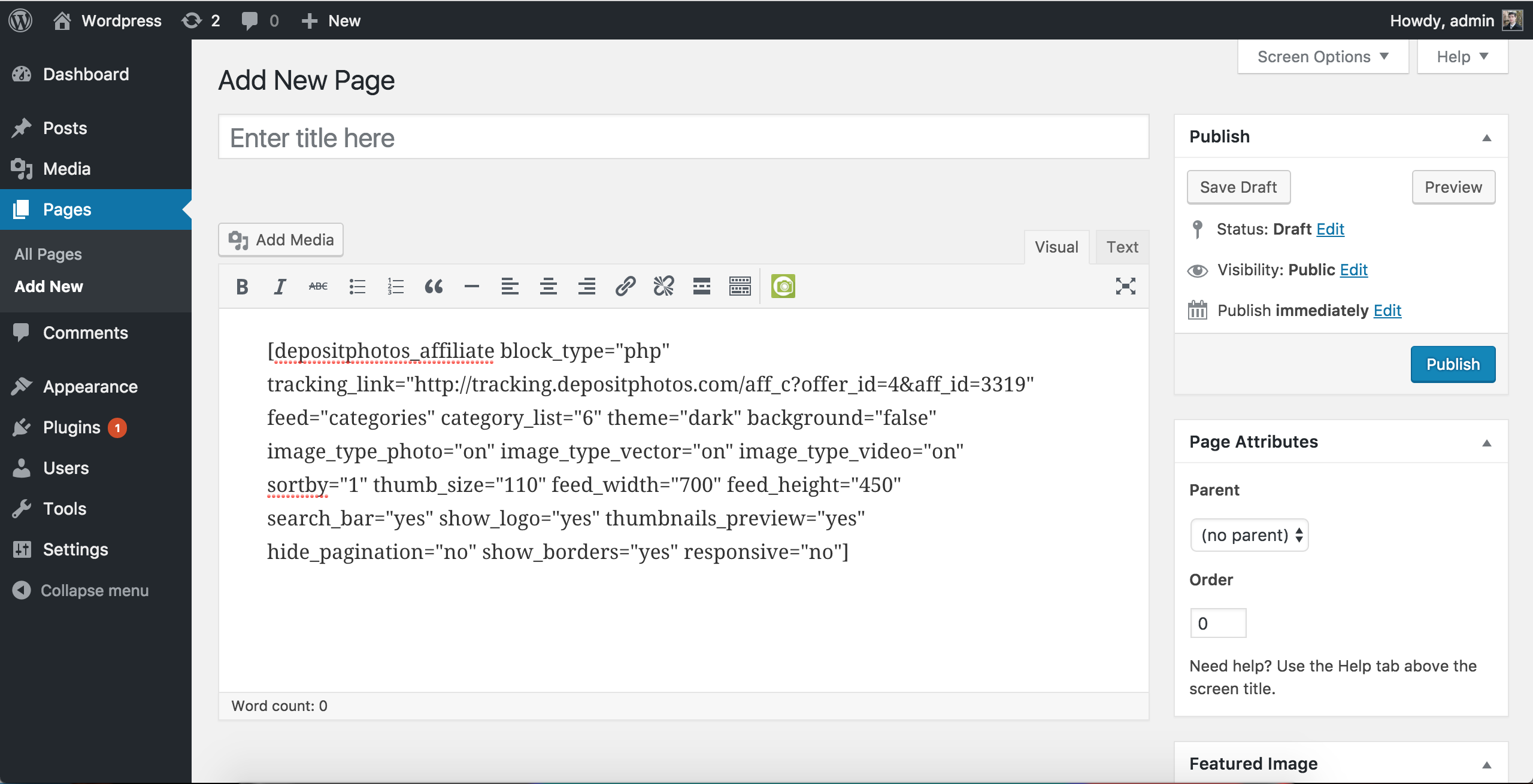Click the remove link icon

pos(664,287)
